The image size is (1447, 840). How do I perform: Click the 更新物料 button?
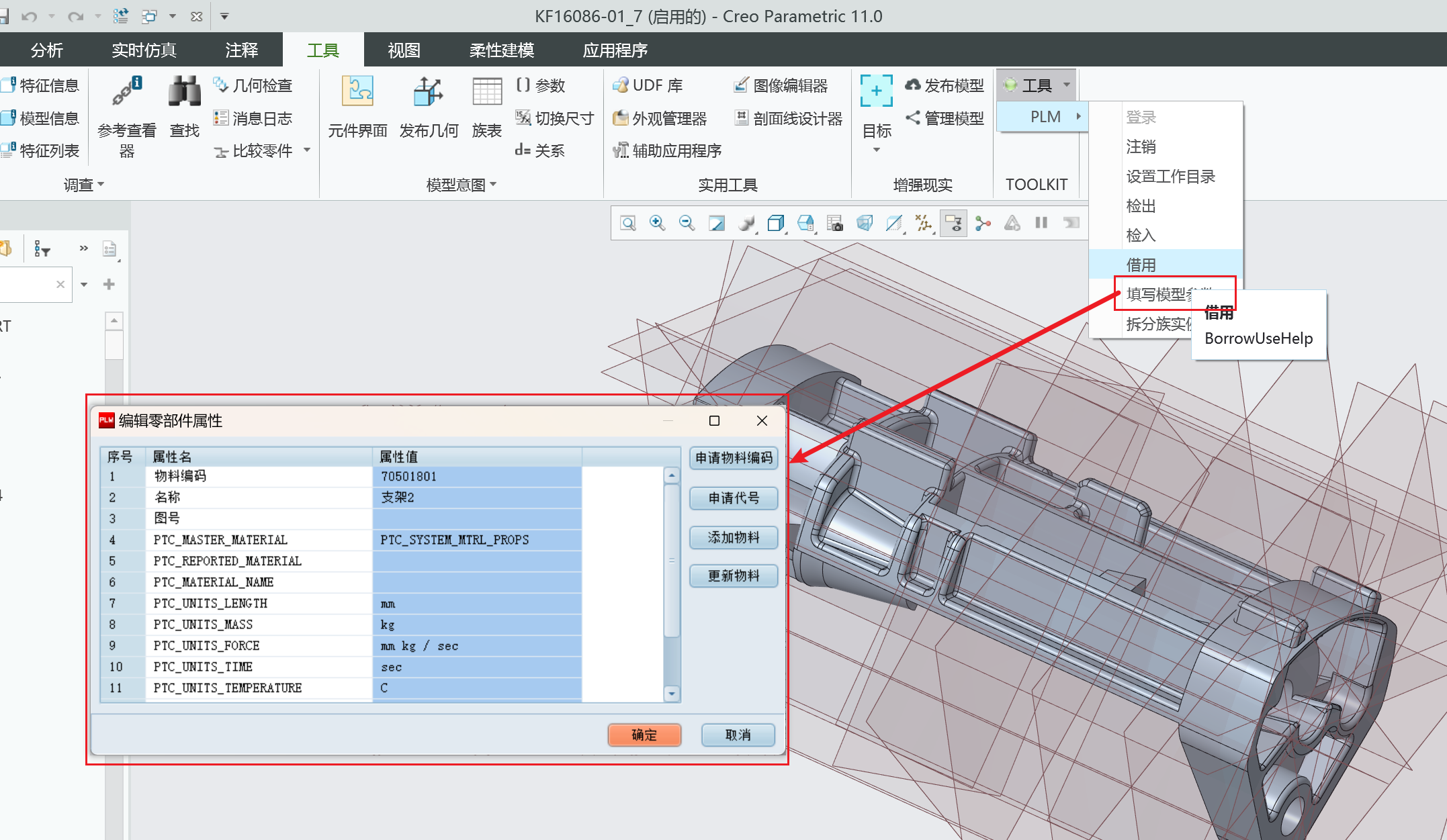coord(734,576)
